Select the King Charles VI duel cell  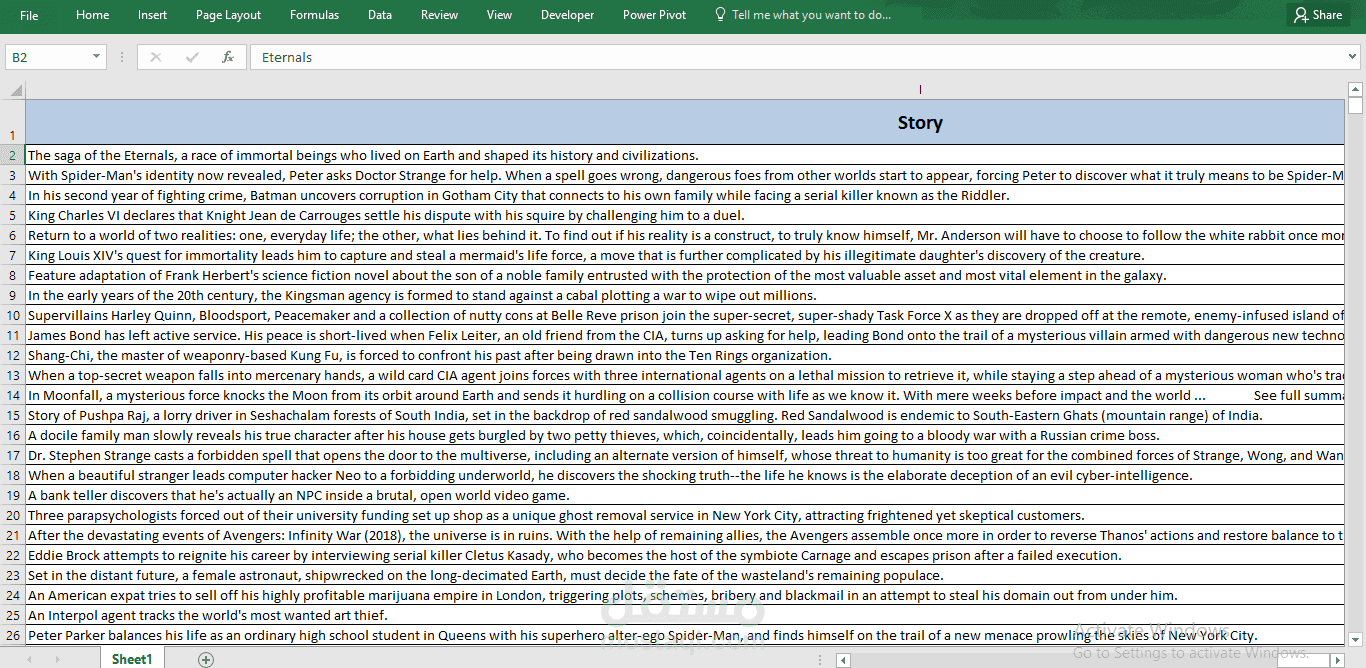coord(684,215)
